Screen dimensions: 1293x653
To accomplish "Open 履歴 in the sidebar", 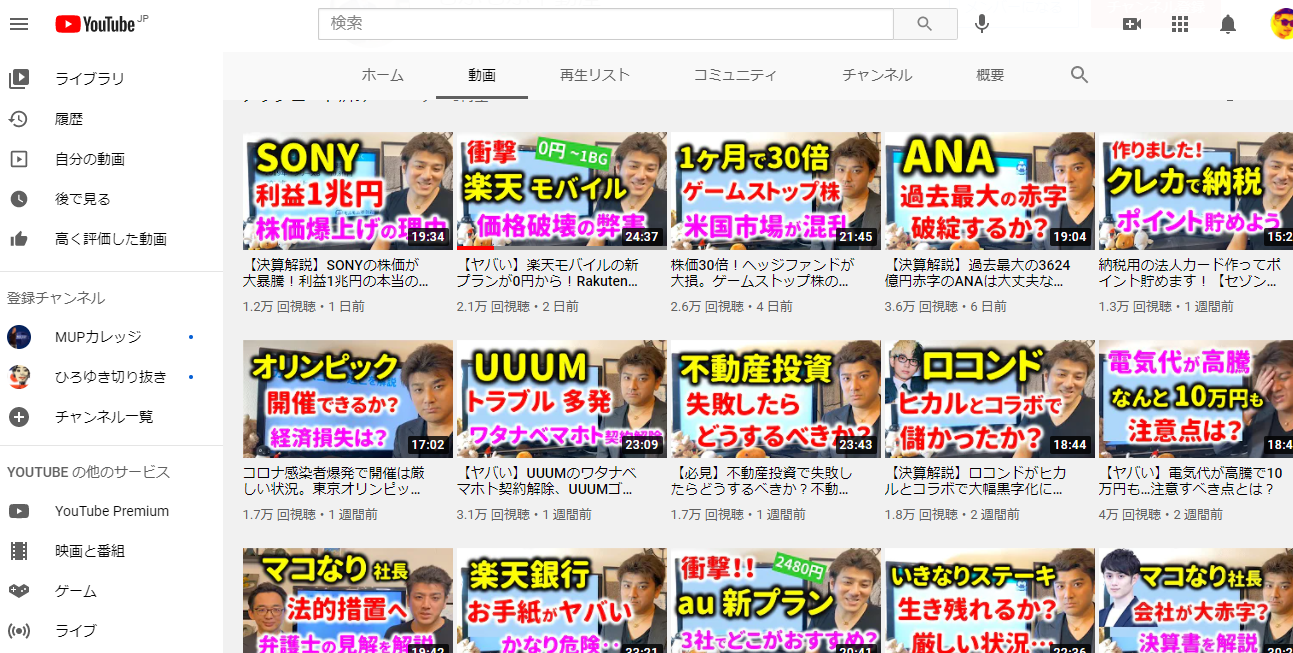I will tap(69, 119).
